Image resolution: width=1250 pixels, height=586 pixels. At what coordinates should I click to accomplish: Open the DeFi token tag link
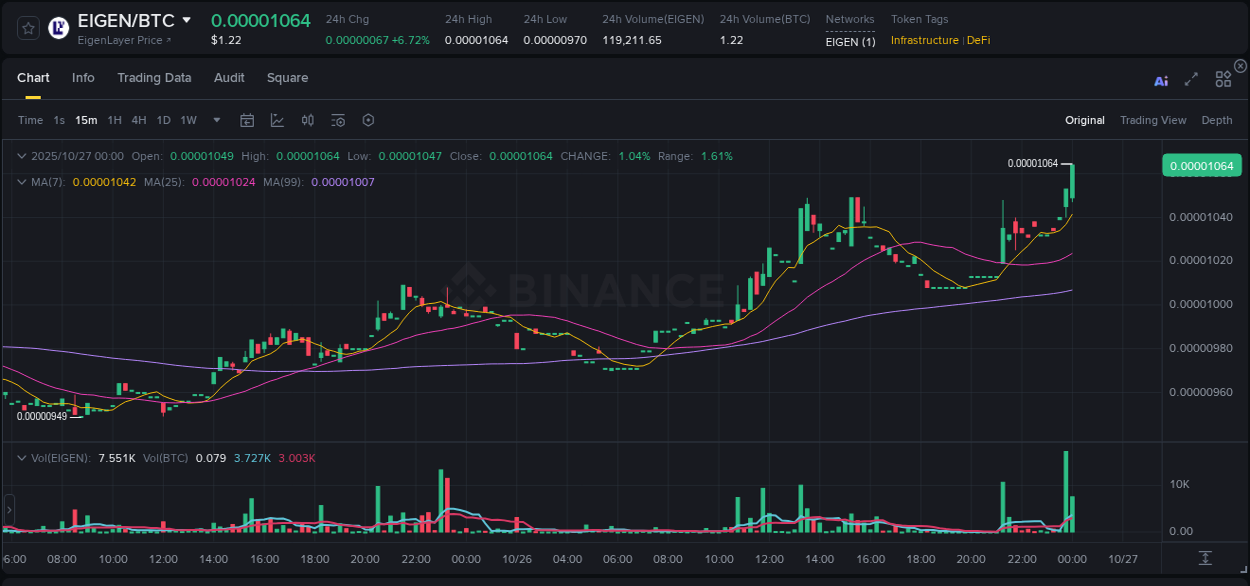tap(977, 40)
